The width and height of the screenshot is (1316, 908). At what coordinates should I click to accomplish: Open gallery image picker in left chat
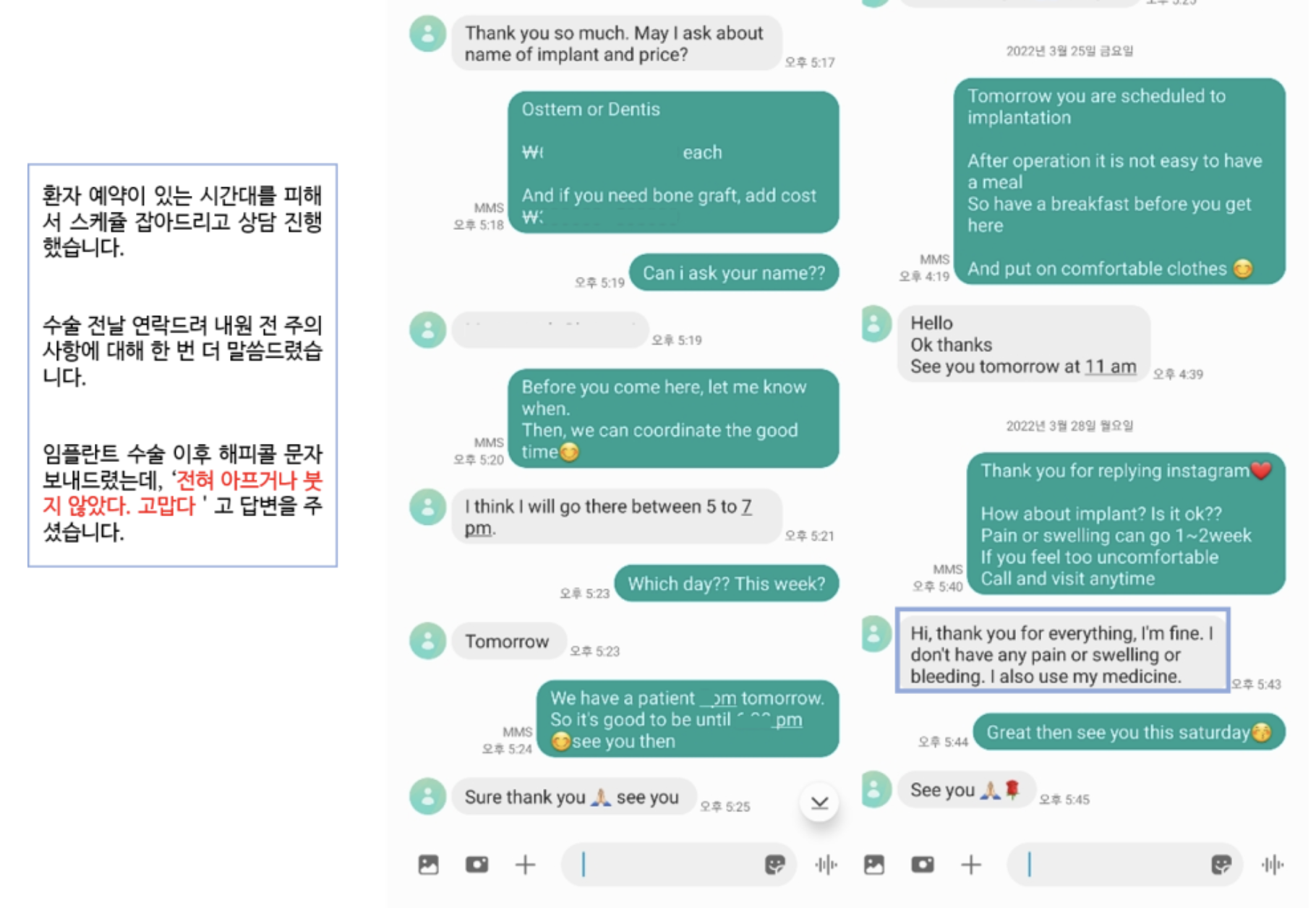[x=428, y=865]
